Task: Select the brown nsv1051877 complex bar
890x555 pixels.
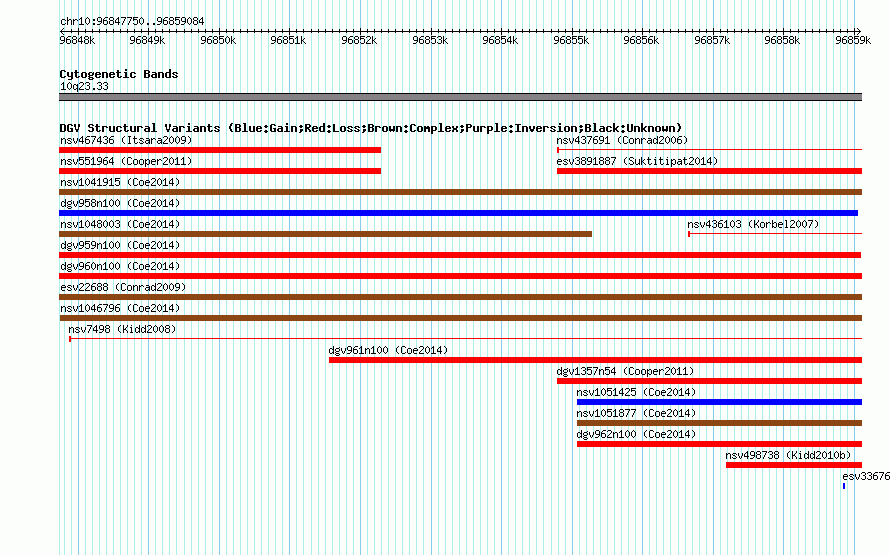Action: (719, 423)
